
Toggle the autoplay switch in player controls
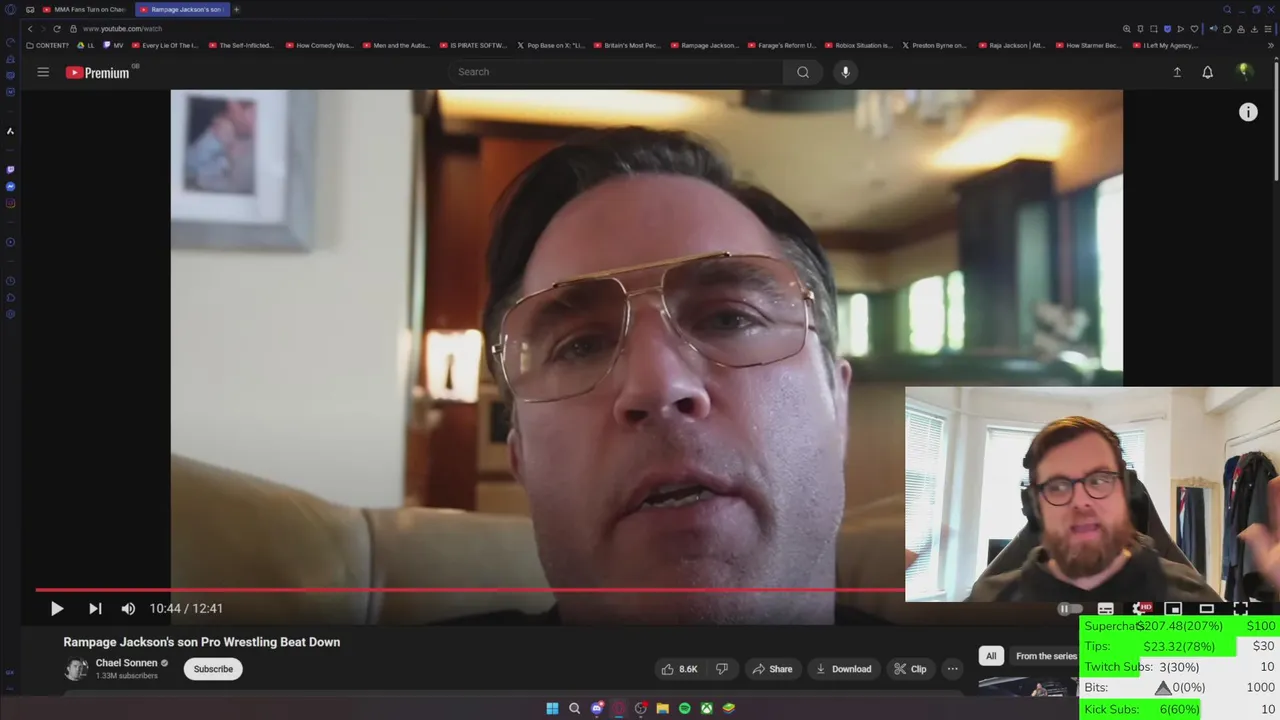pos(1068,608)
